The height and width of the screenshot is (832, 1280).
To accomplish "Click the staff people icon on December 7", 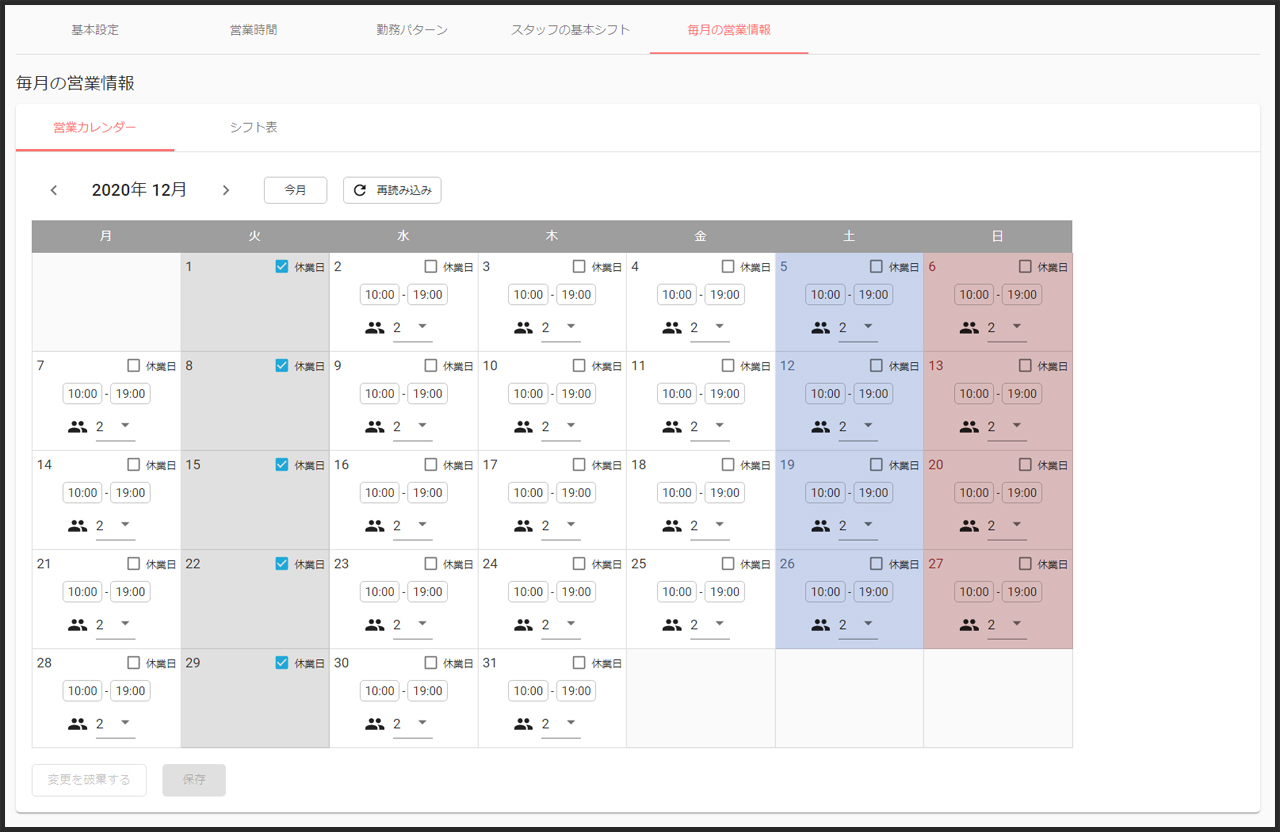I will (x=78, y=426).
